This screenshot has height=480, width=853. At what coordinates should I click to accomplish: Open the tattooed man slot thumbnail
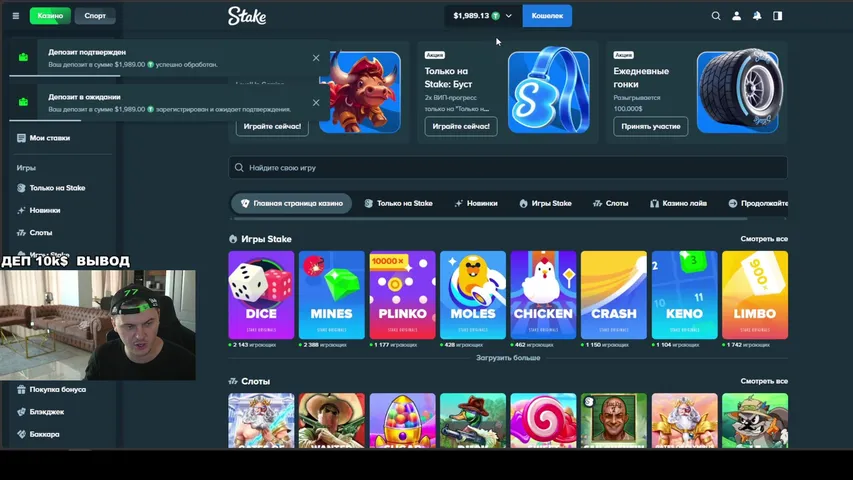coord(614,421)
